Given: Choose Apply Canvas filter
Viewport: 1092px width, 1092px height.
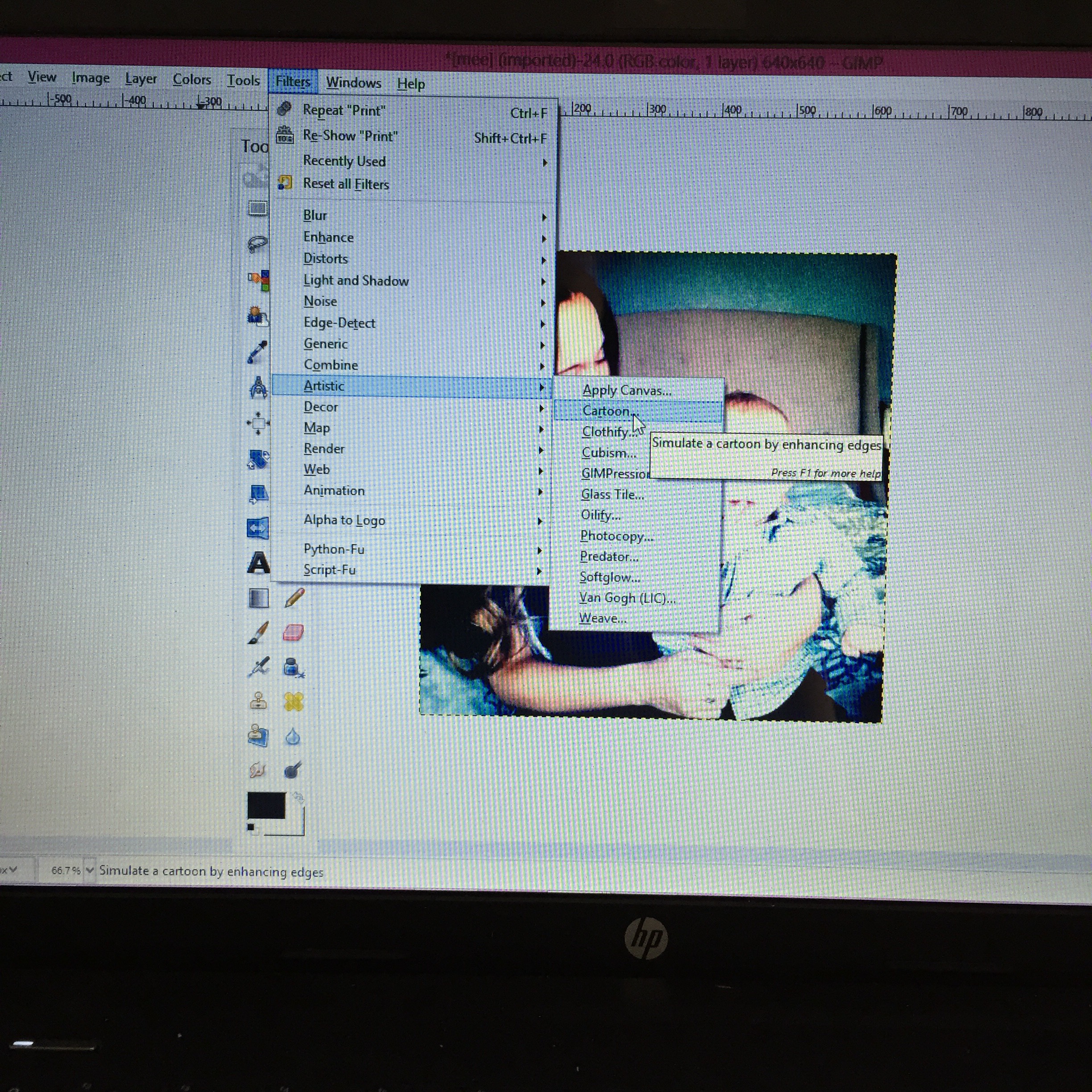Looking at the screenshot, I should (x=638, y=390).
